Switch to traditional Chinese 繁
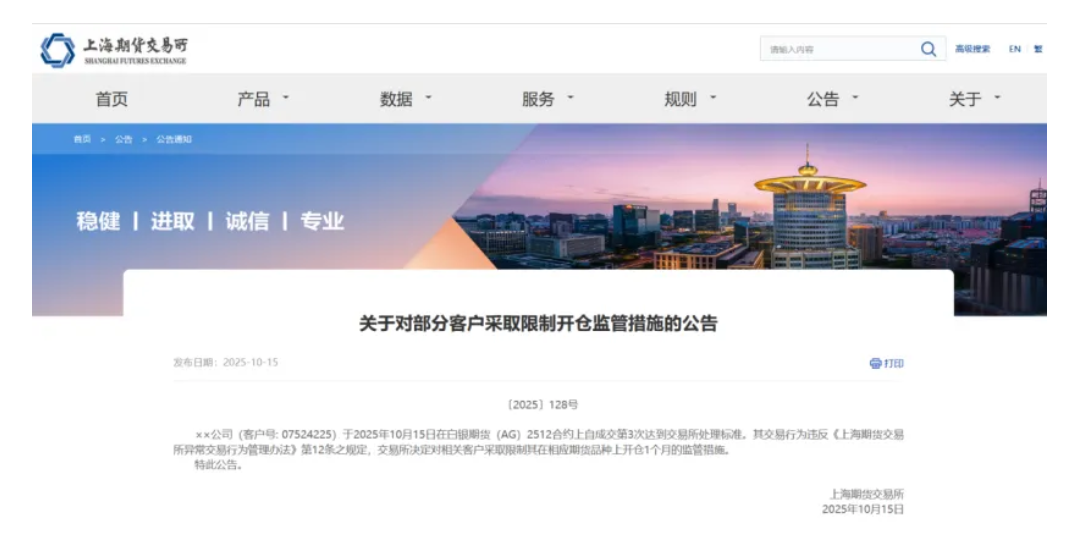The width and height of the screenshot is (1080, 534). coord(1038,49)
